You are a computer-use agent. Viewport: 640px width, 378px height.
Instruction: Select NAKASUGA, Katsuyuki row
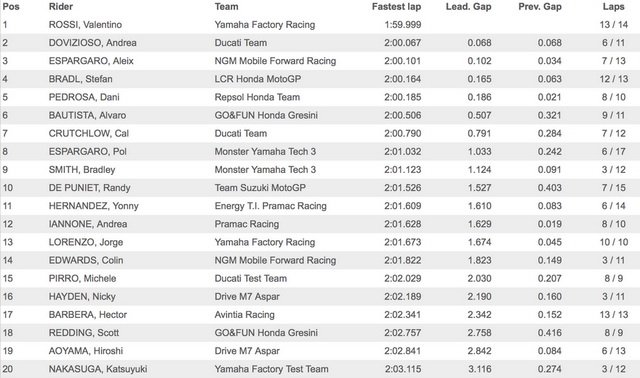pyautogui.click(x=320, y=369)
